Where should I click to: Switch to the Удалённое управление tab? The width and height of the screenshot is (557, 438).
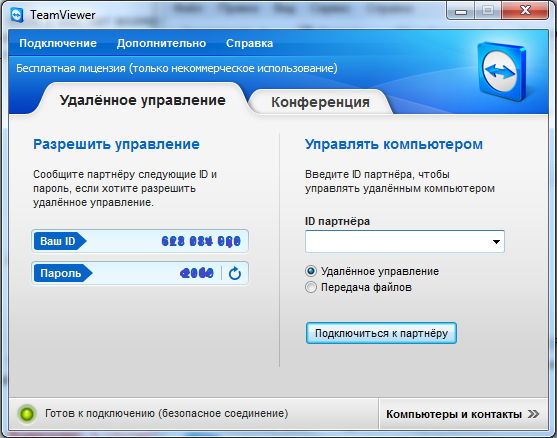pyautogui.click(x=142, y=100)
